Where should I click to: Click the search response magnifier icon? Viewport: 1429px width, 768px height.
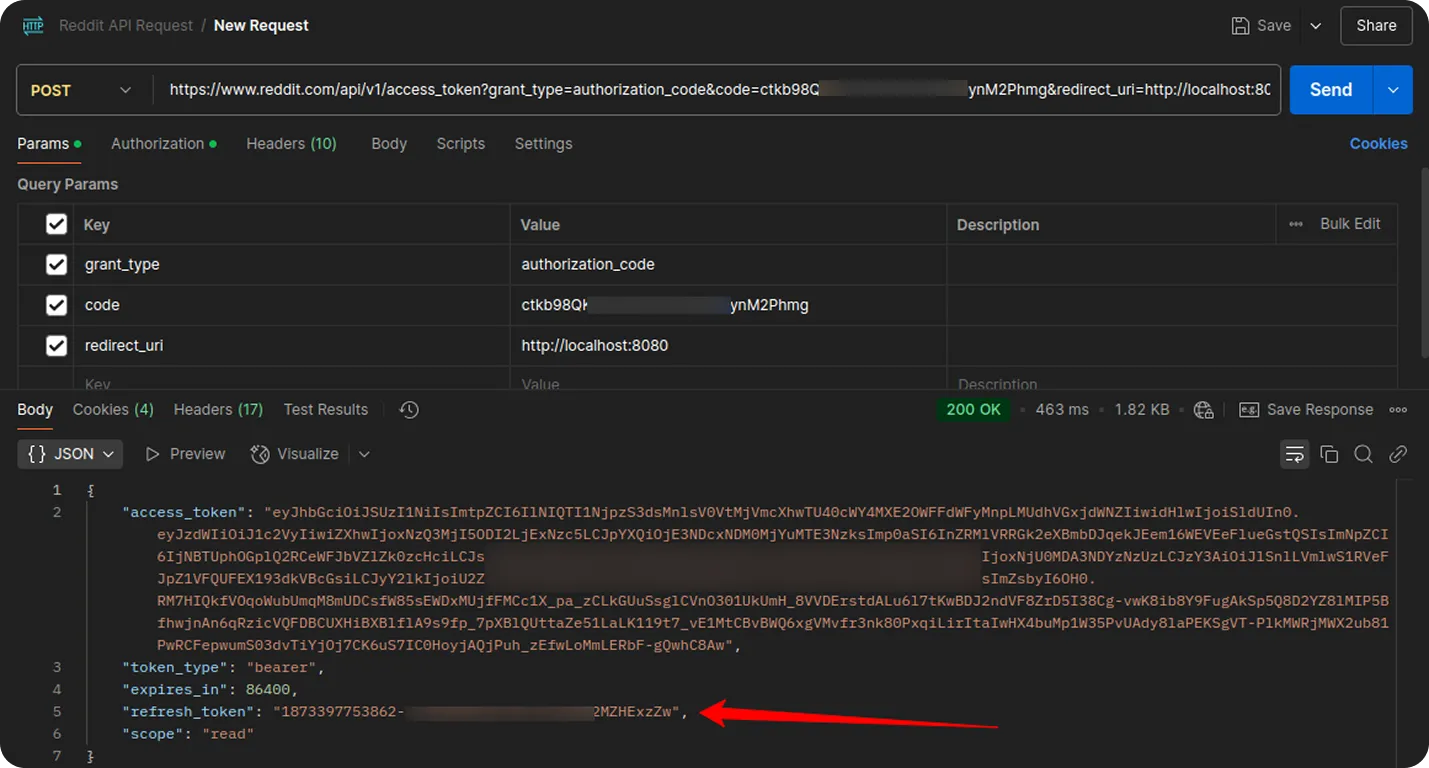point(1363,454)
